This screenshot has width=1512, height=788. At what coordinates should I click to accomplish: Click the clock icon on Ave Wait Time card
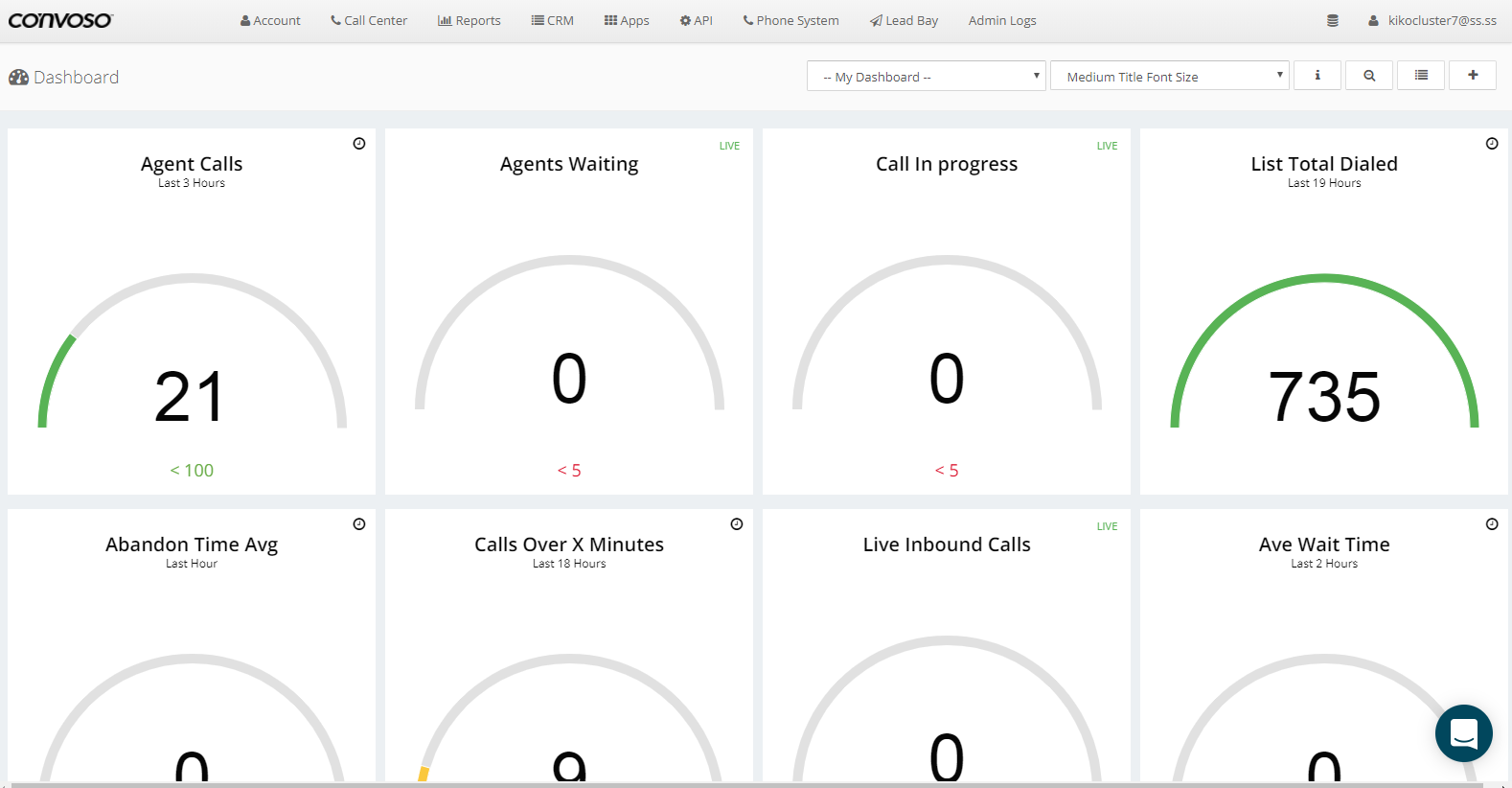click(1492, 524)
